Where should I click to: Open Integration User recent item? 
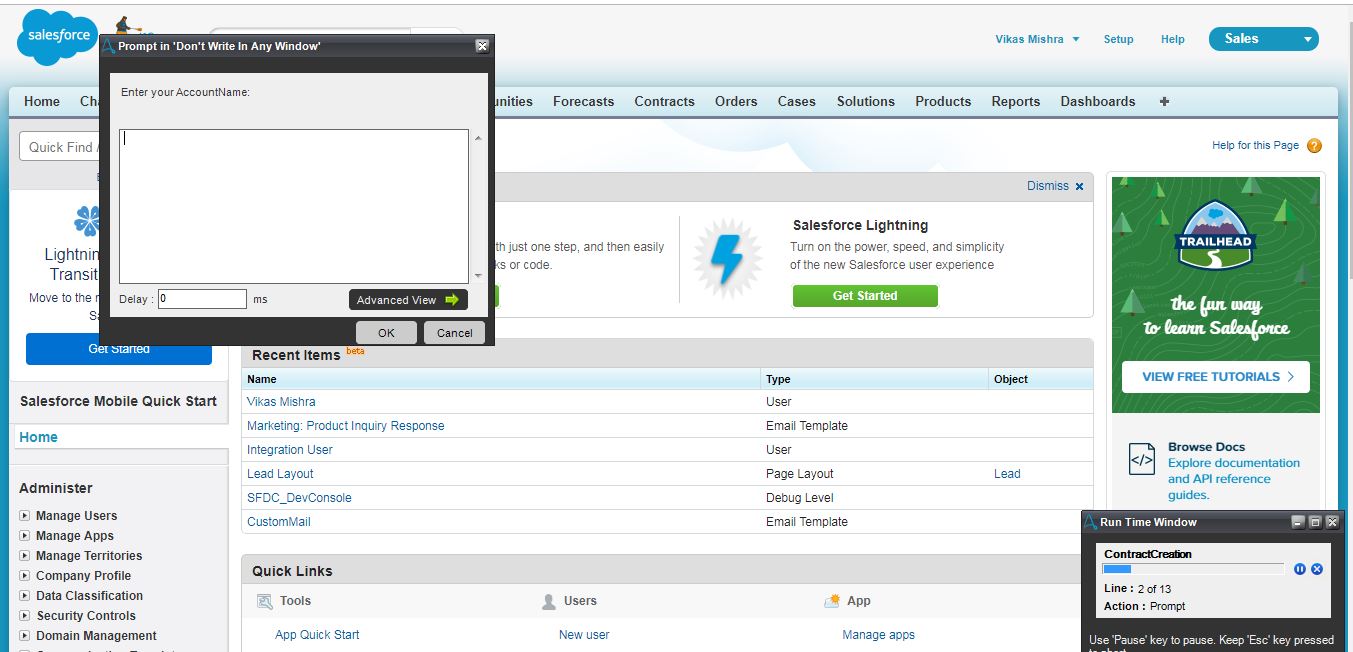(x=290, y=450)
